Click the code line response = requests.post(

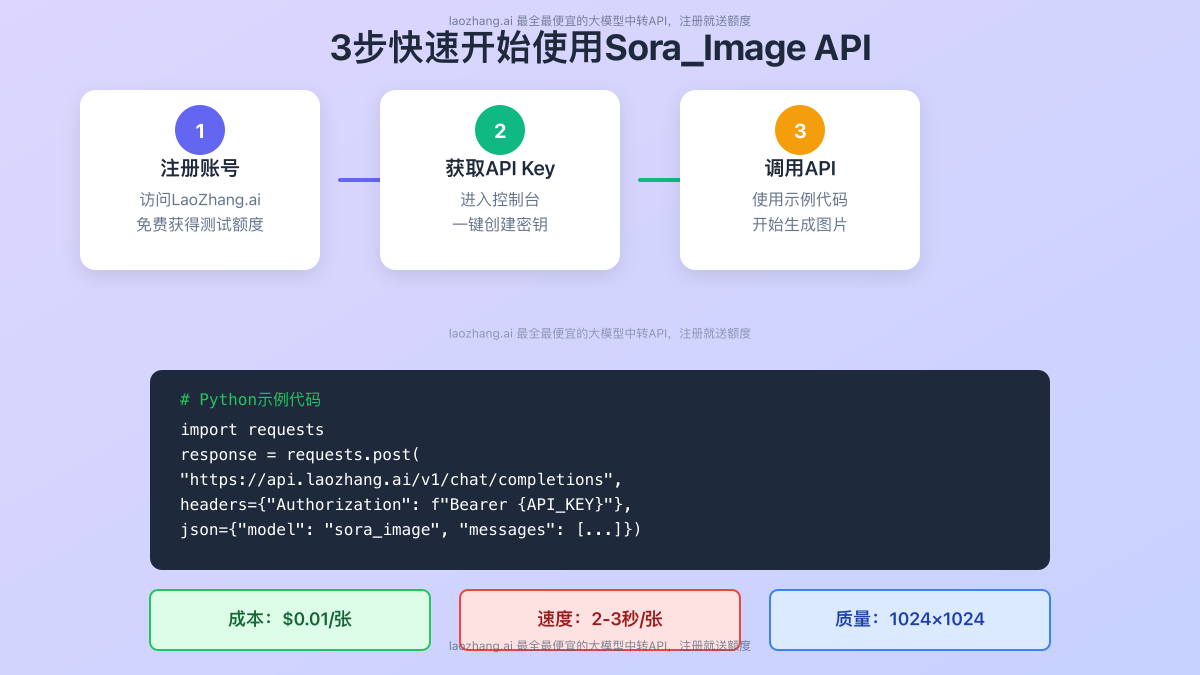click(x=300, y=455)
